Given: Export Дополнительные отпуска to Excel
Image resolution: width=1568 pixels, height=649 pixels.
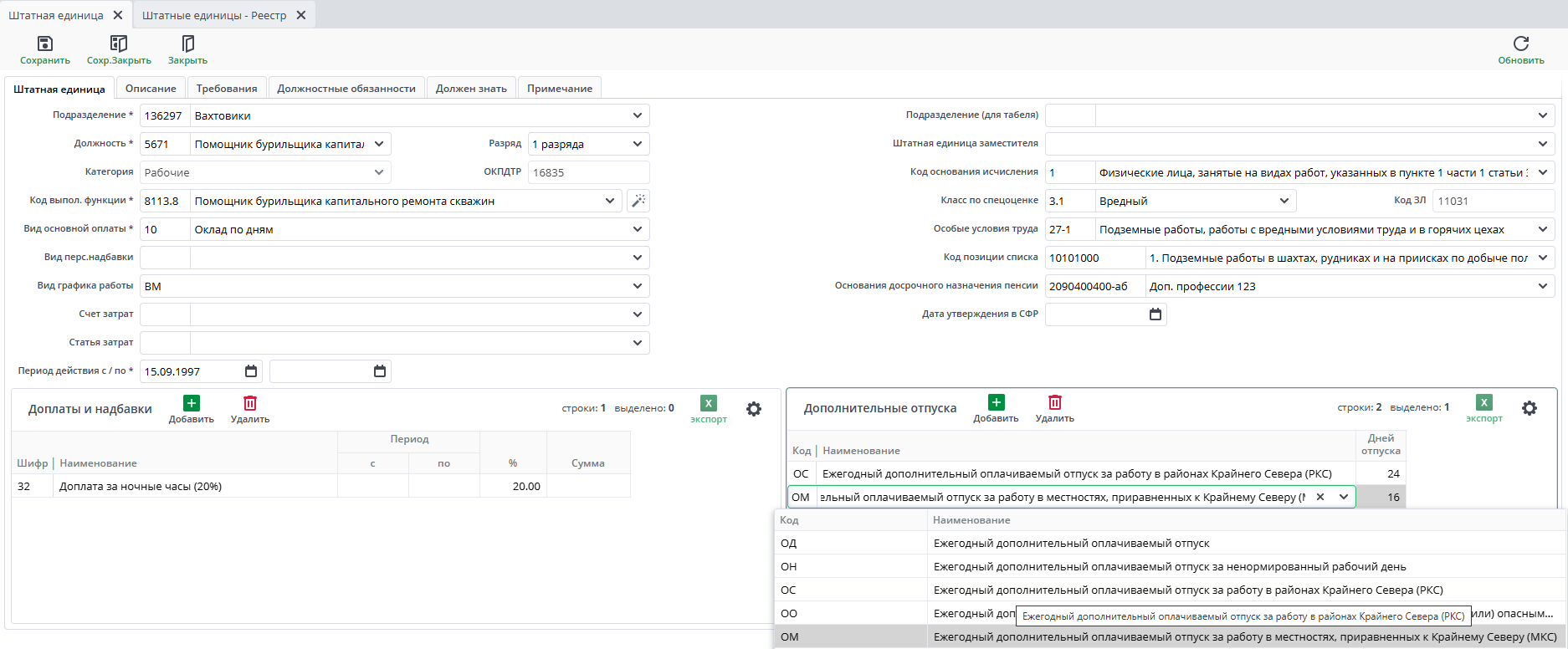Looking at the screenshot, I should pyautogui.click(x=1484, y=408).
